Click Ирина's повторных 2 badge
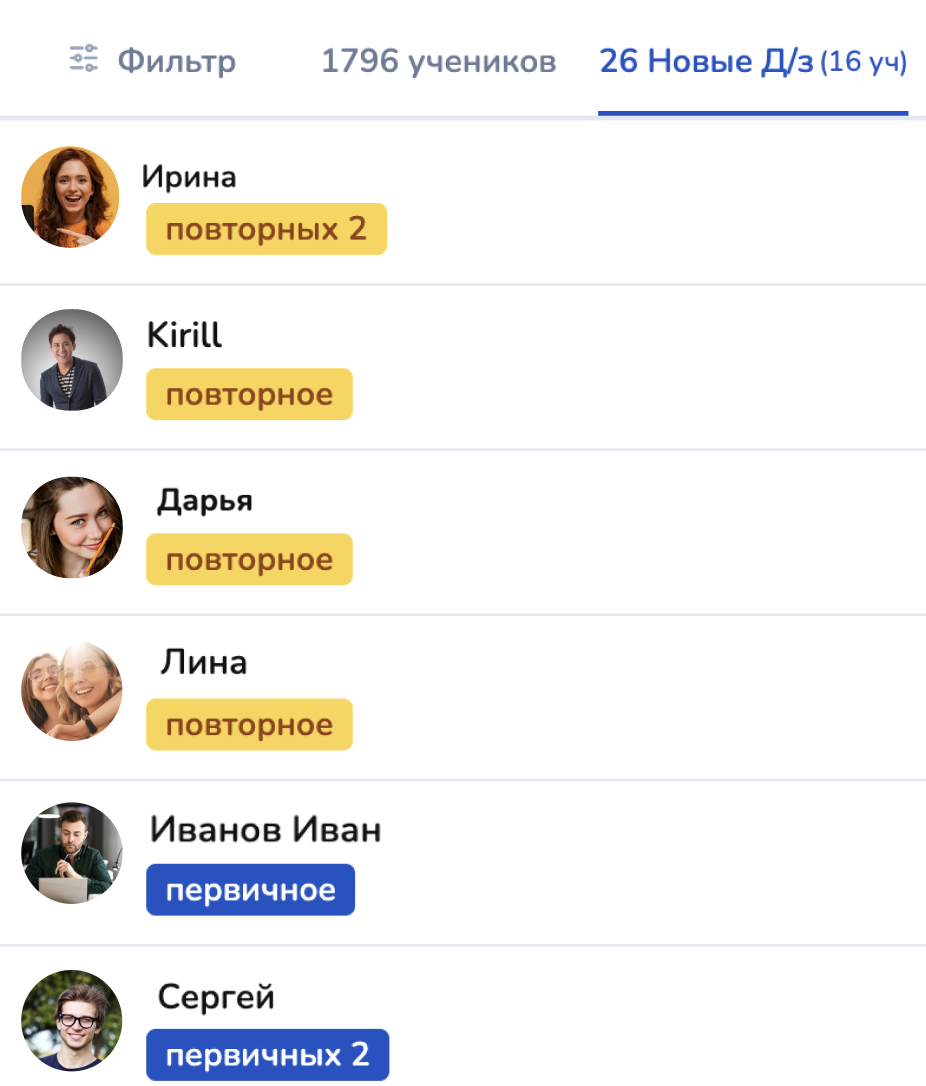The height and width of the screenshot is (1086, 926). (266, 230)
